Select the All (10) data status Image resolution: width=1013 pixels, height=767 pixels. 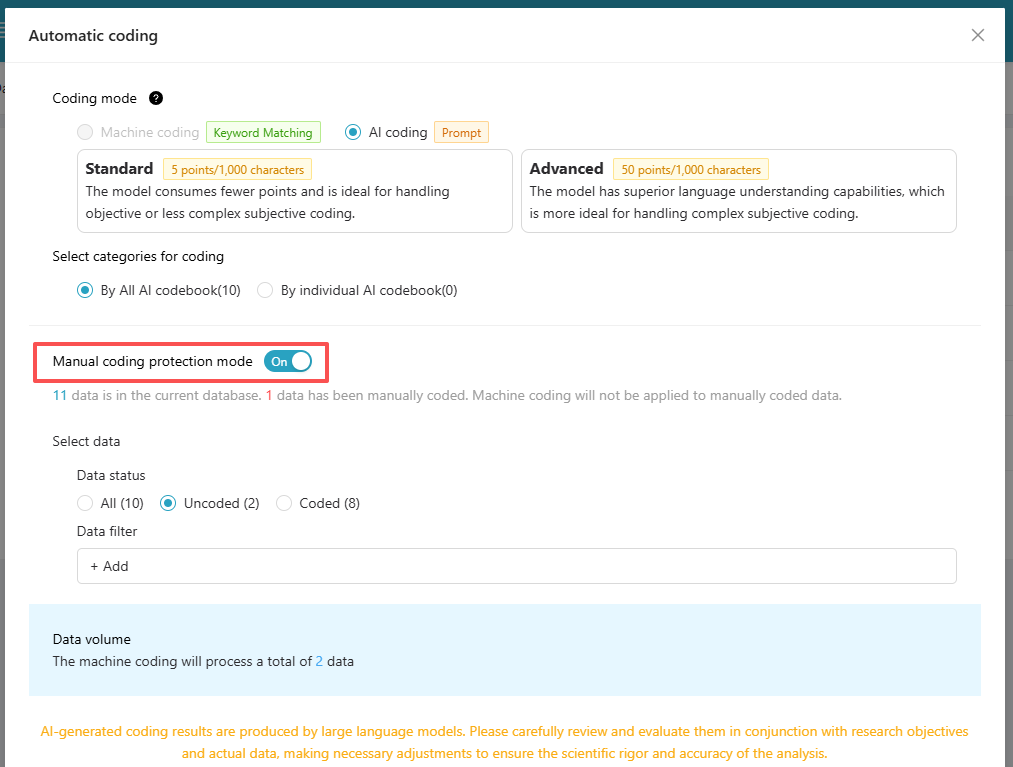pos(85,503)
